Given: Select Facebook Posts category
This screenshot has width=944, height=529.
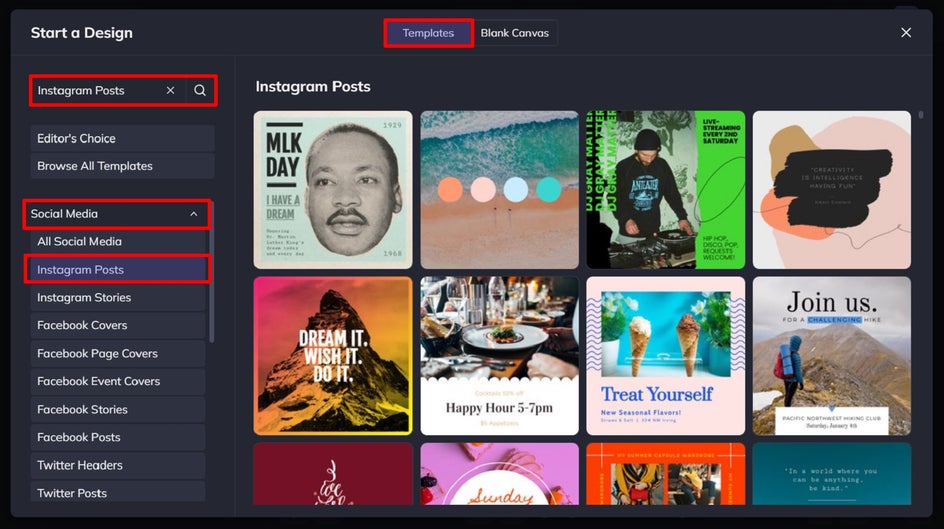Looking at the screenshot, I should pyautogui.click(x=117, y=437).
